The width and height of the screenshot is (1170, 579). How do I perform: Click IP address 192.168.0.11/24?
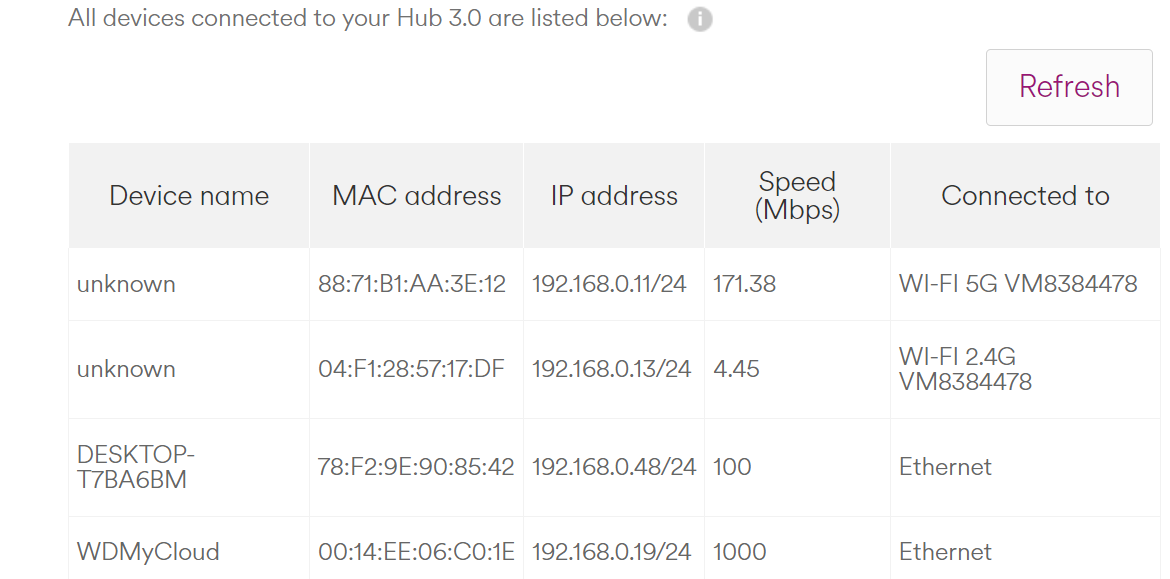pyautogui.click(x=609, y=284)
